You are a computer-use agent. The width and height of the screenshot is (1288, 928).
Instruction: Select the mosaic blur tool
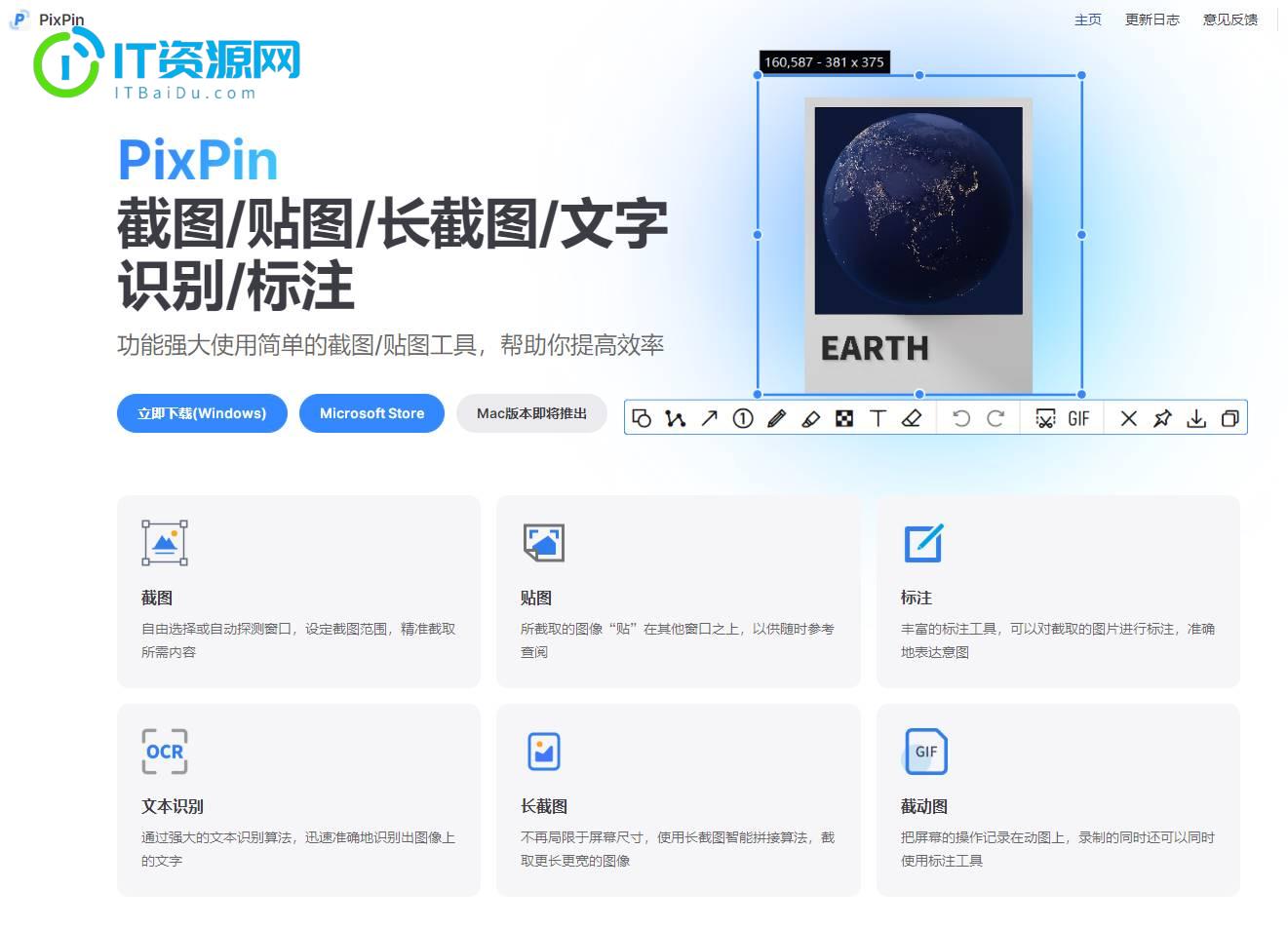[x=844, y=418]
